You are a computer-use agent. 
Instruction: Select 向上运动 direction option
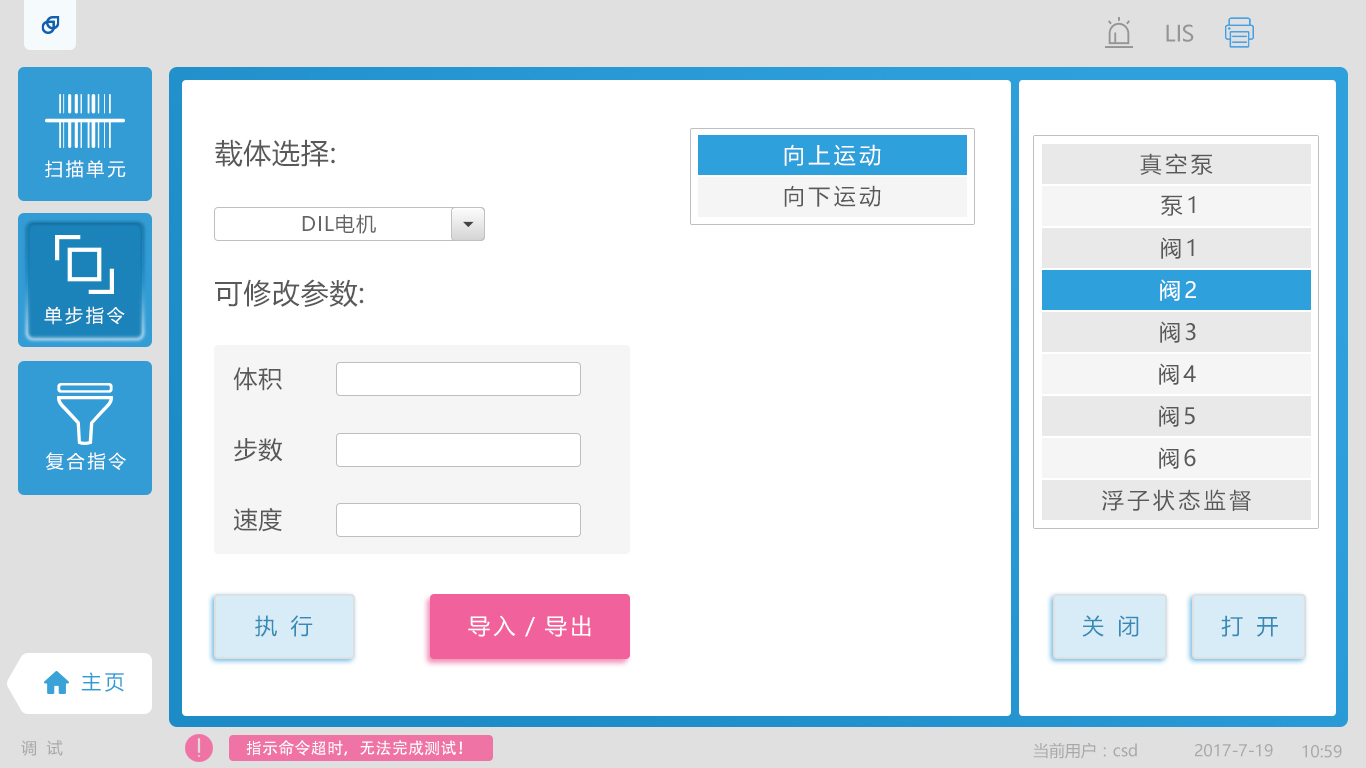coord(832,156)
